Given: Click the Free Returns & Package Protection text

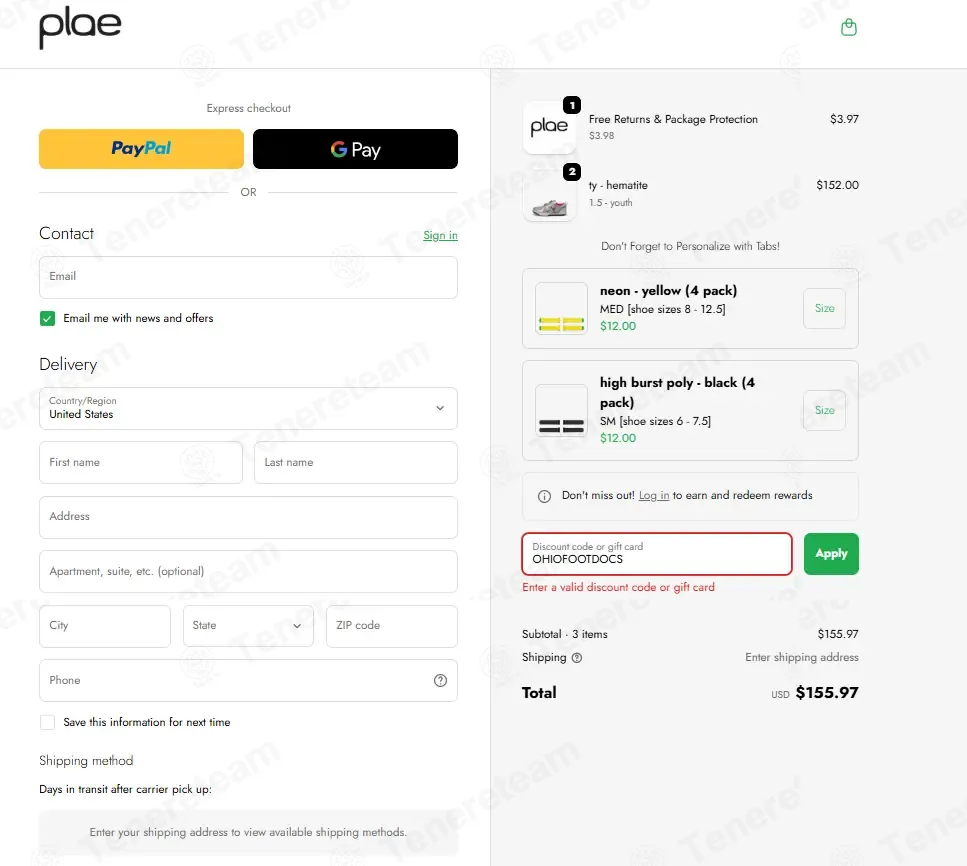Looking at the screenshot, I should tap(673, 119).
